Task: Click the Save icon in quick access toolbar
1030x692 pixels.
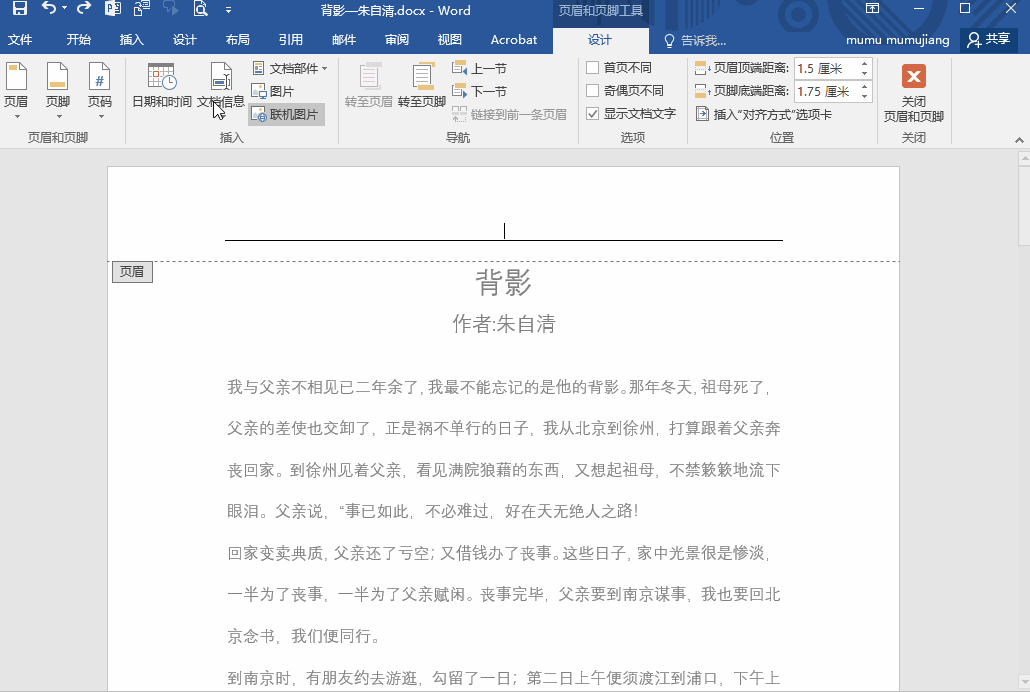Action: [x=20, y=9]
